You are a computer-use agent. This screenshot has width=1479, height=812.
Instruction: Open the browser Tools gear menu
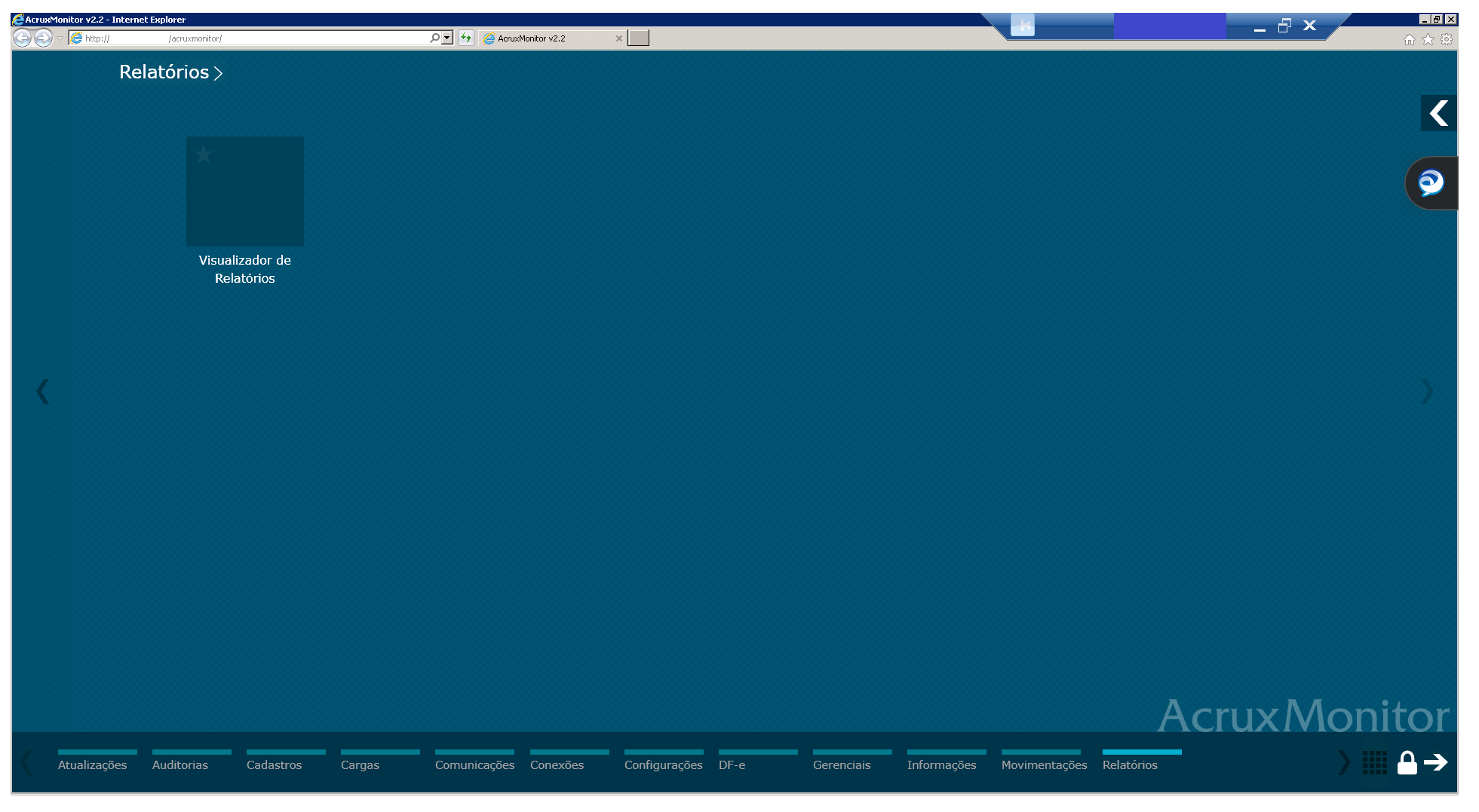tap(1447, 40)
